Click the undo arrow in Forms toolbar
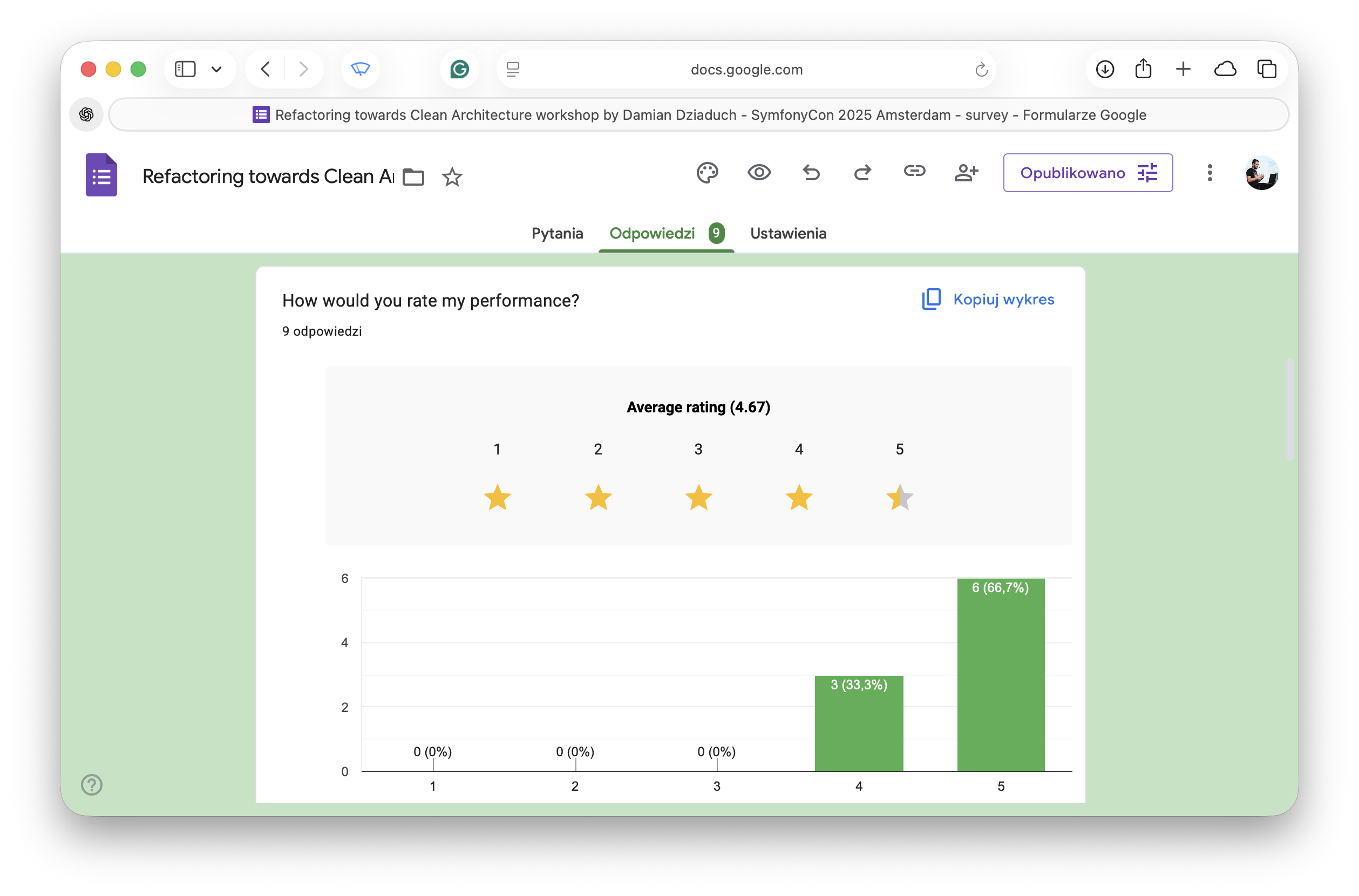1359x896 pixels. (x=811, y=173)
